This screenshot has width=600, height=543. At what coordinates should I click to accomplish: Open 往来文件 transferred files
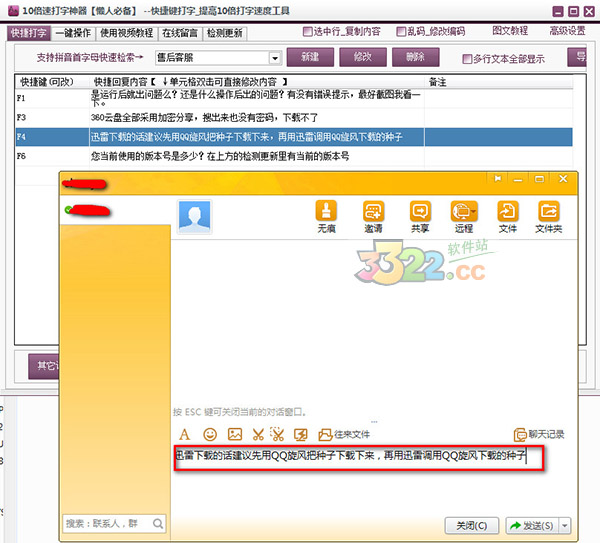[x=344, y=434]
